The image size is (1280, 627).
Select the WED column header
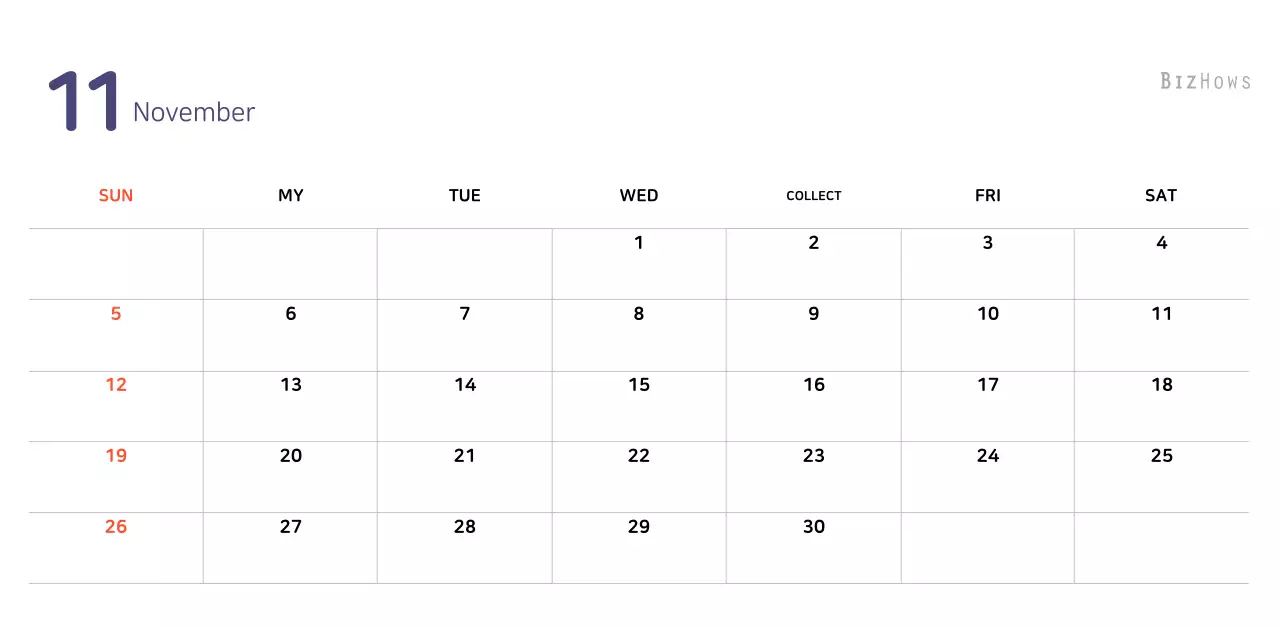pyautogui.click(x=639, y=196)
